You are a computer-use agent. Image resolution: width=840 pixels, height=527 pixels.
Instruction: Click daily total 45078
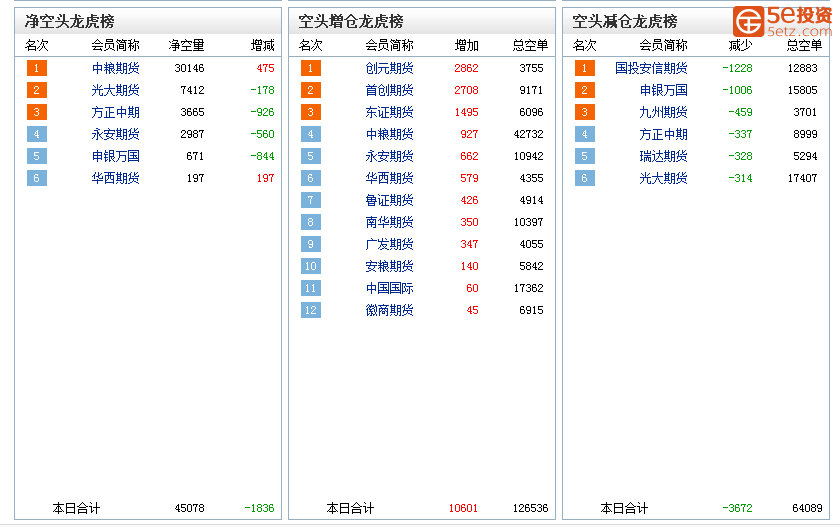189,508
